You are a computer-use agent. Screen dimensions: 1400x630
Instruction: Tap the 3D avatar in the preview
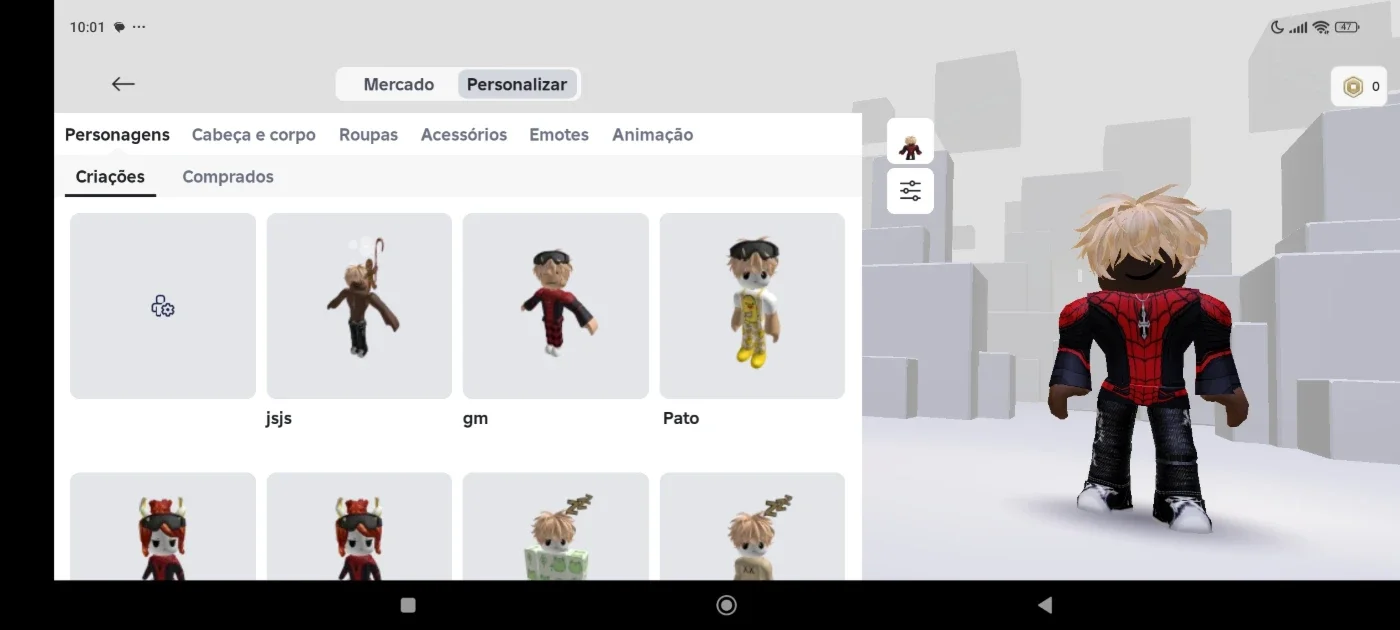[1147, 360]
